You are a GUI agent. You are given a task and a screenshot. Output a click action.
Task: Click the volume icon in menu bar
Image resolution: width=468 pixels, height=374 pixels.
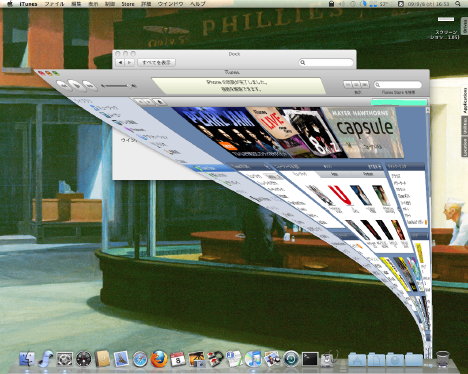click(342, 4)
